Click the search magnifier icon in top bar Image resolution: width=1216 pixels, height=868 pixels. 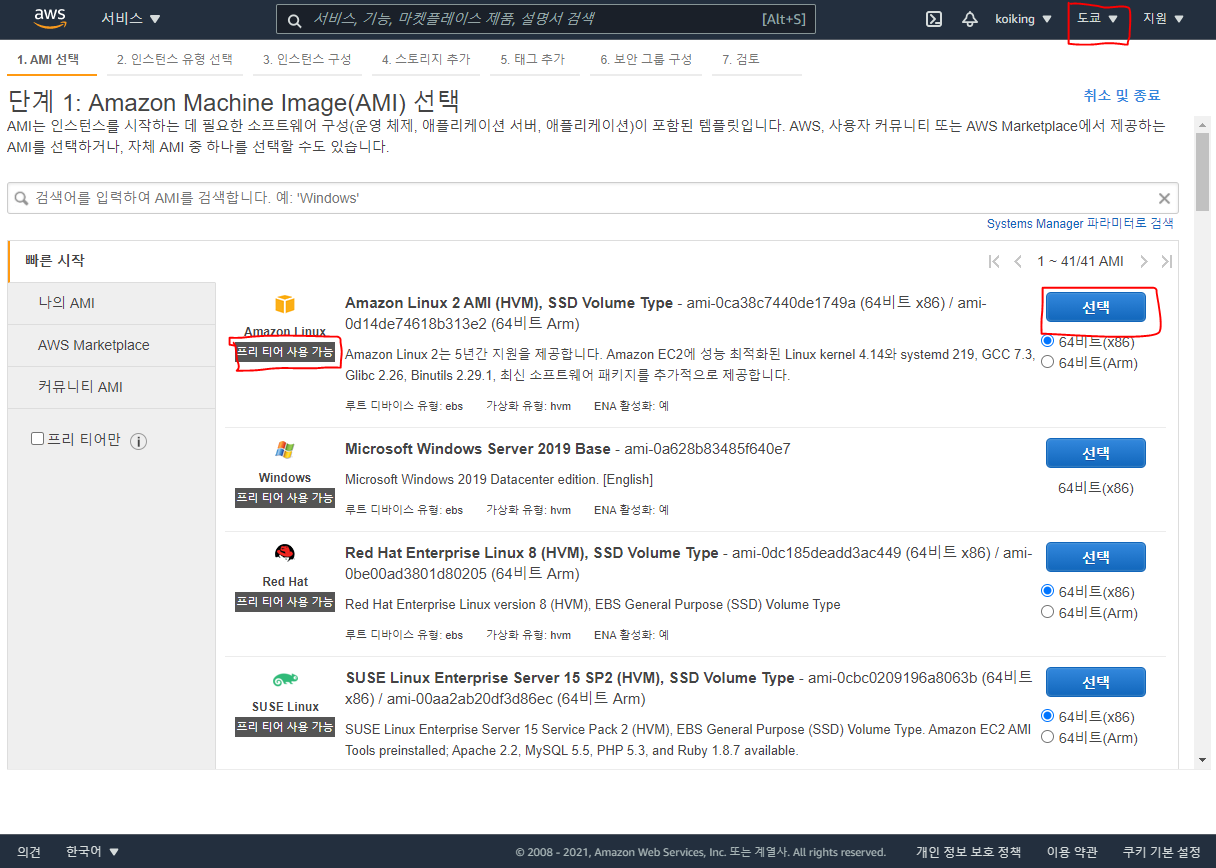(294, 20)
